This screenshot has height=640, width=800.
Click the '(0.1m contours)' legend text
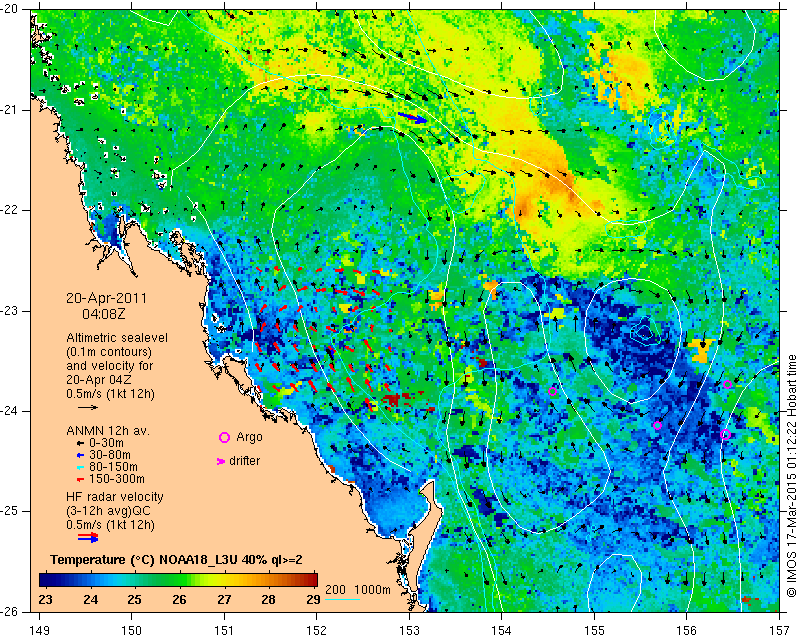pyautogui.click(x=109, y=352)
